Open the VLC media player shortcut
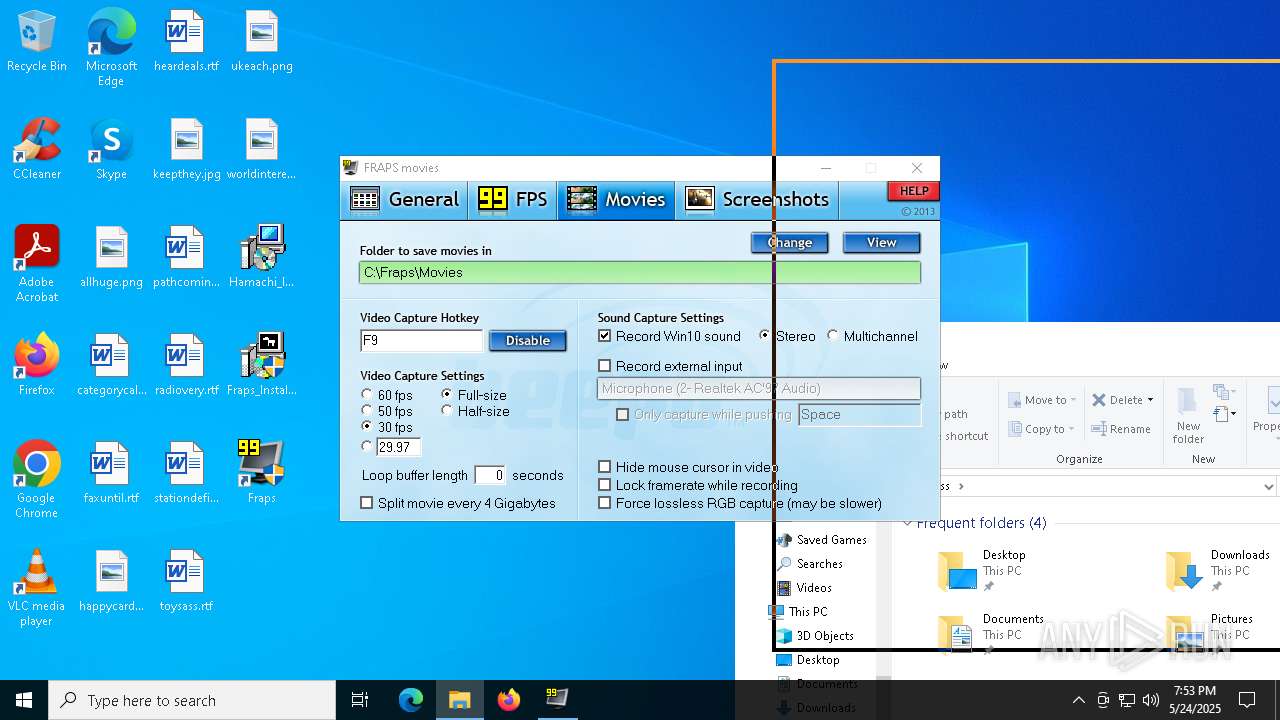 37,588
